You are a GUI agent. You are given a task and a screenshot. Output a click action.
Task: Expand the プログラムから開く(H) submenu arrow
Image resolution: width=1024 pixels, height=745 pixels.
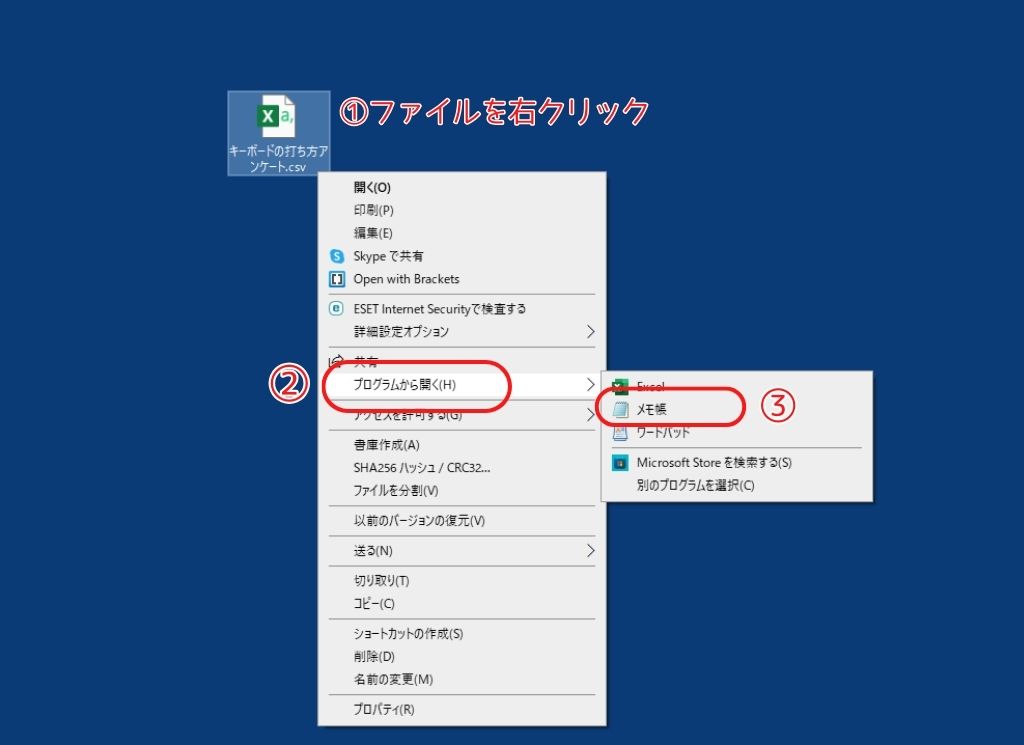click(590, 384)
